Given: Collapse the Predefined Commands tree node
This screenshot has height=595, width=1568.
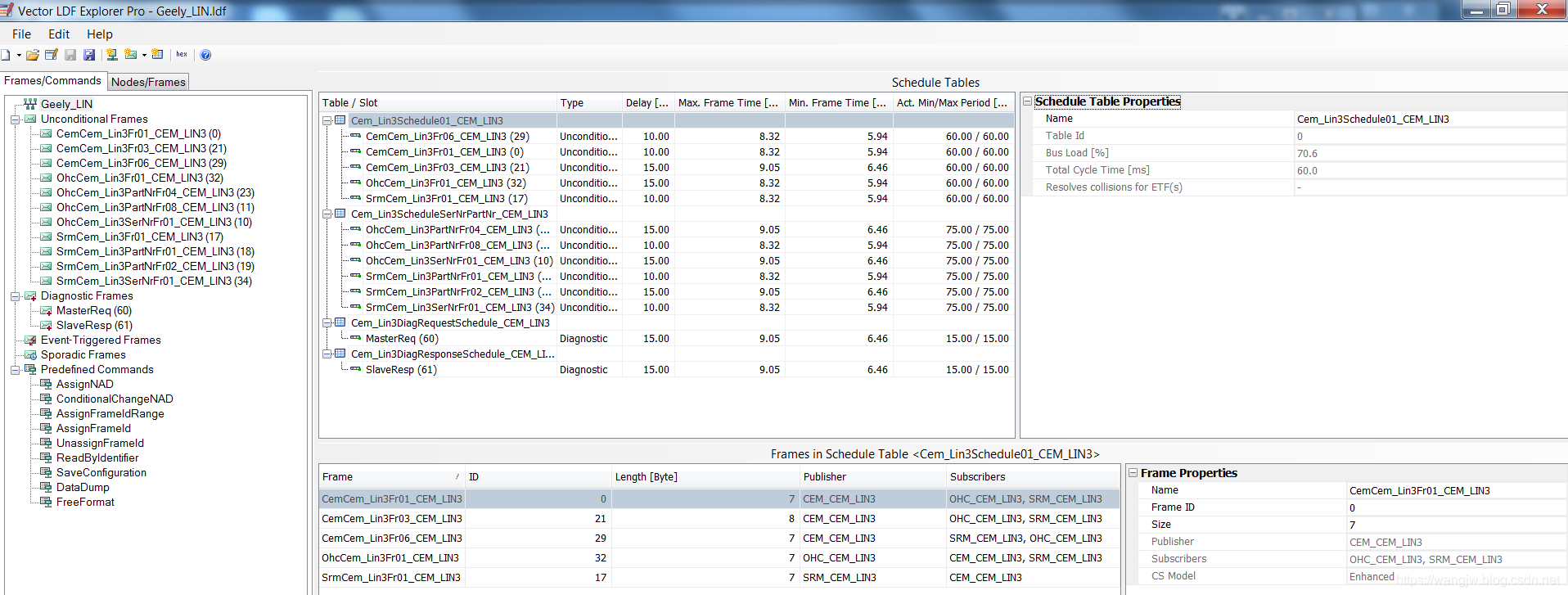Looking at the screenshot, I should pos(15,370).
